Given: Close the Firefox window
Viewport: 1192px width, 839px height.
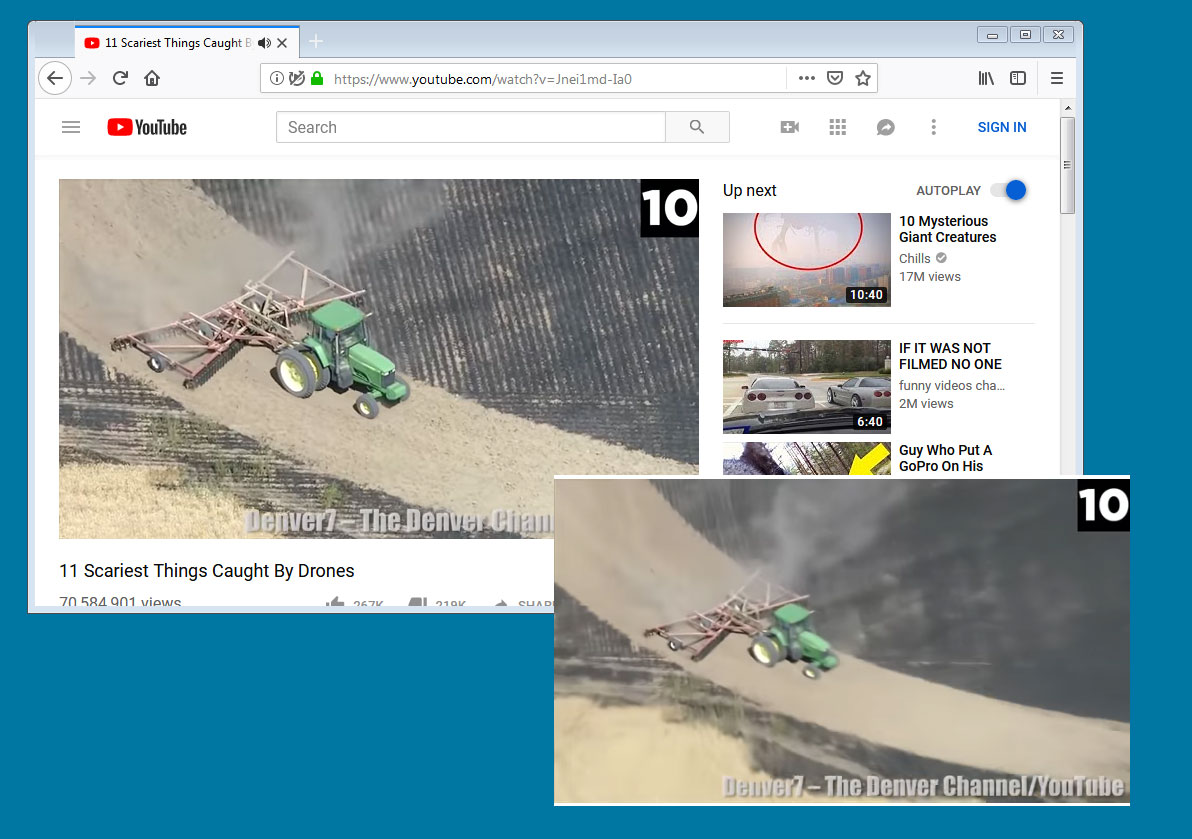Looking at the screenshot, I should [x=1057, y=35].
